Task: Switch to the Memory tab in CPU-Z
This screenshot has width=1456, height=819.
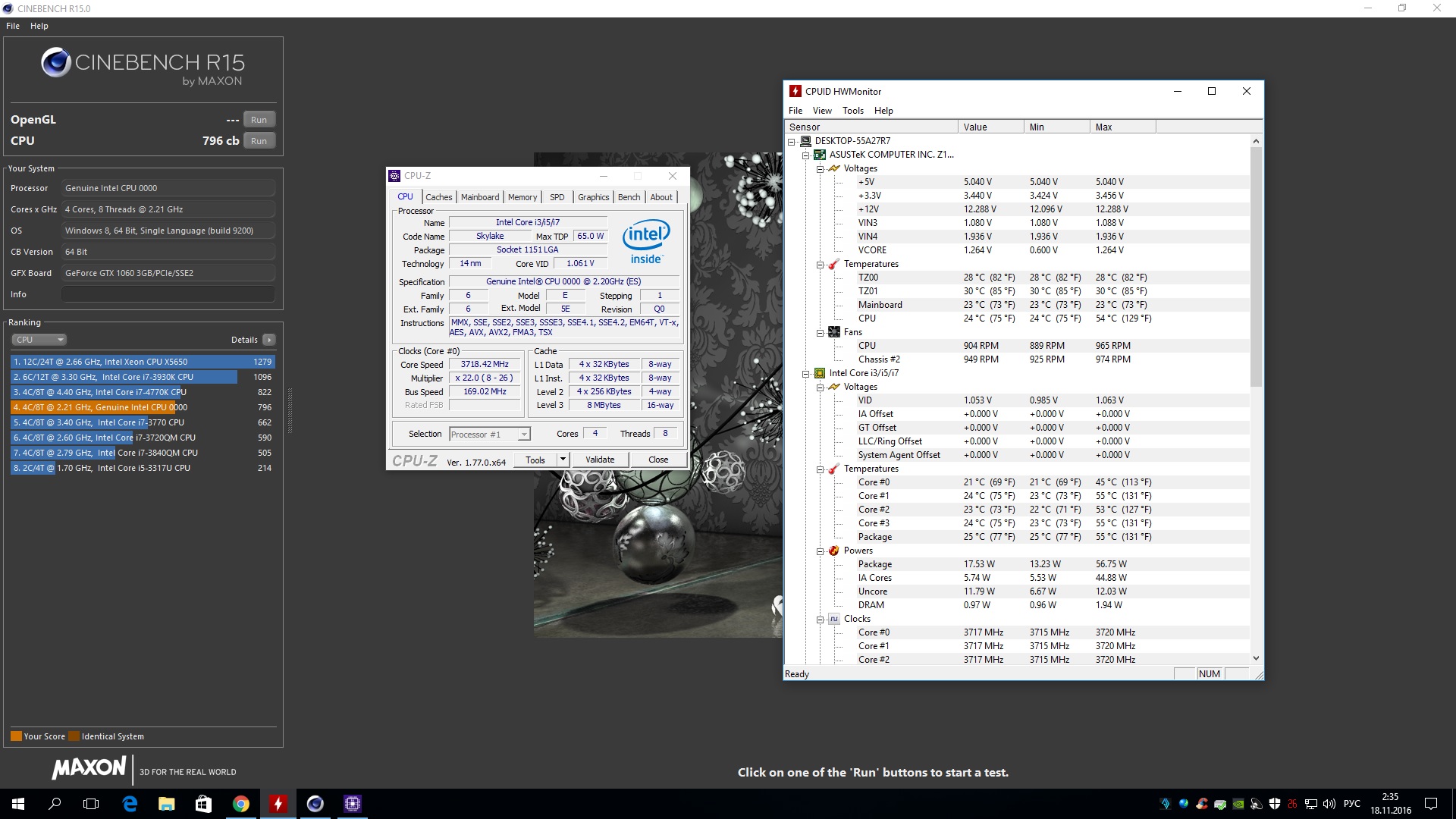Action: [522, 197]
